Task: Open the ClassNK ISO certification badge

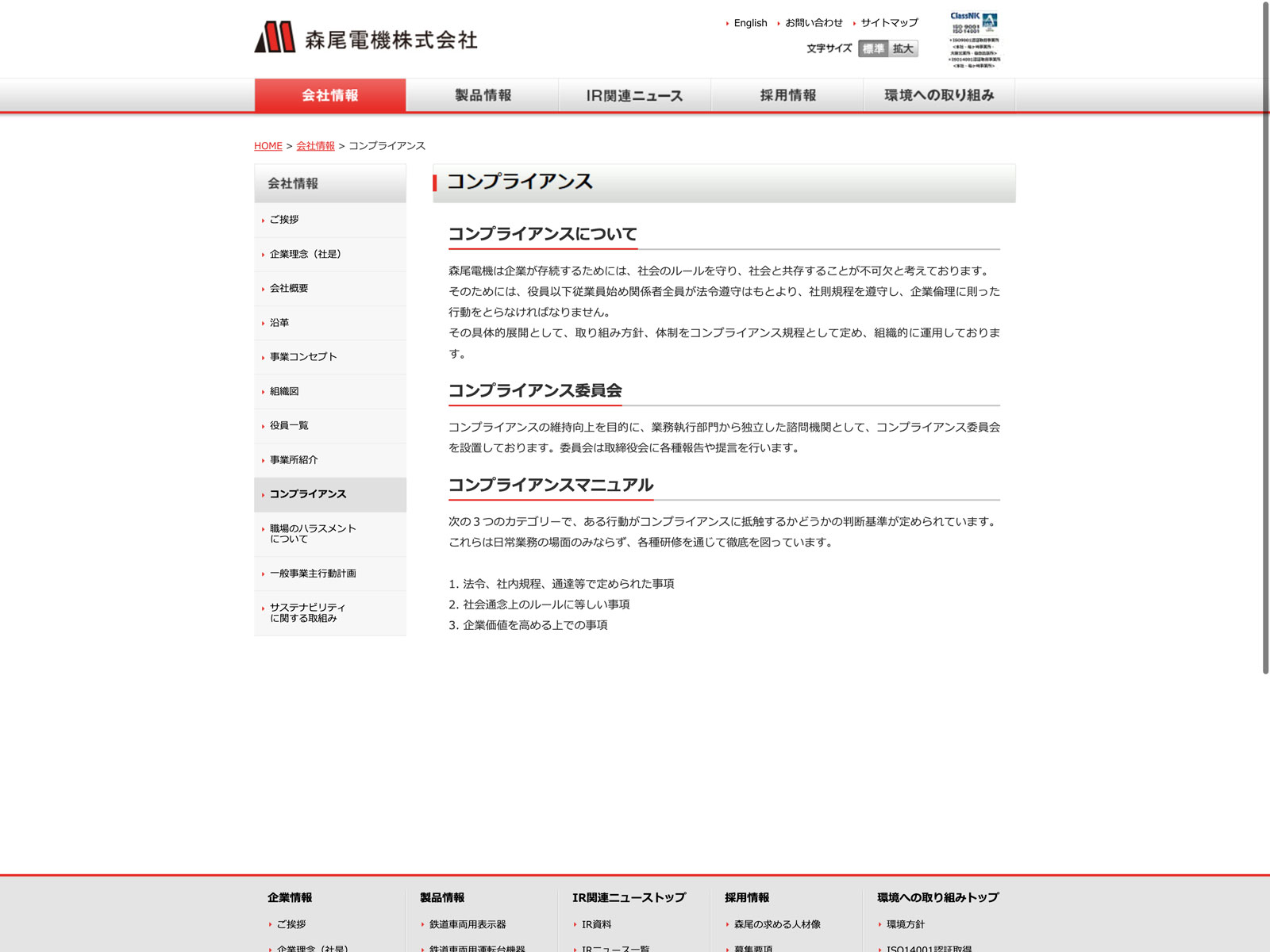Action: (974, 40)
